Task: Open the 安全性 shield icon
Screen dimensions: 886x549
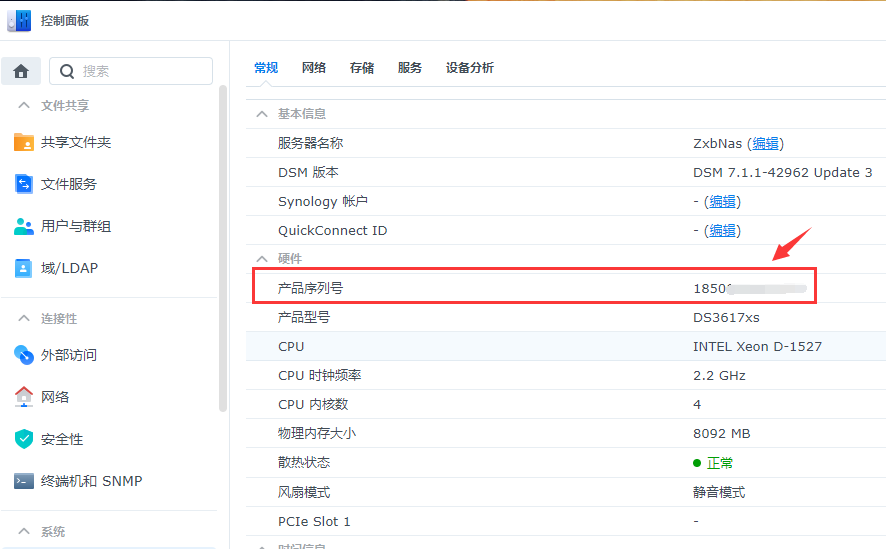Action: tap(23, 439)
